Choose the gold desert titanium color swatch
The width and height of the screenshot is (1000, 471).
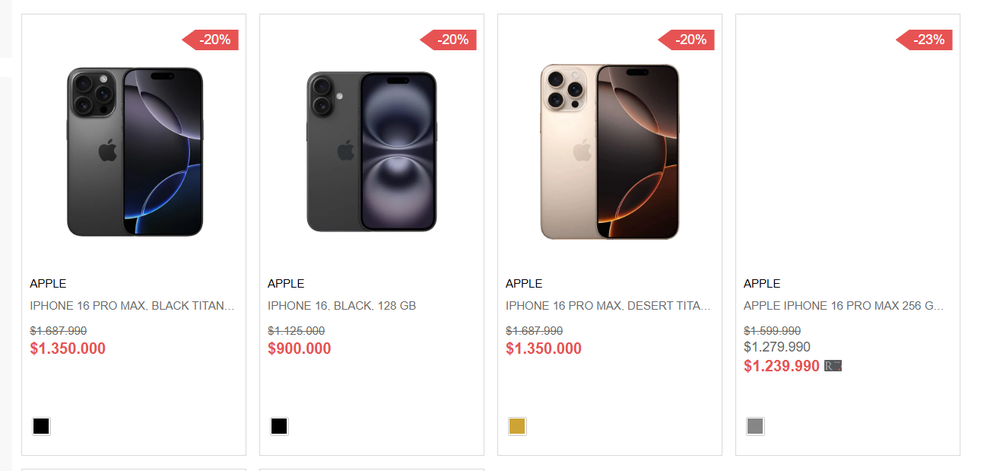[x=517, y=426]
